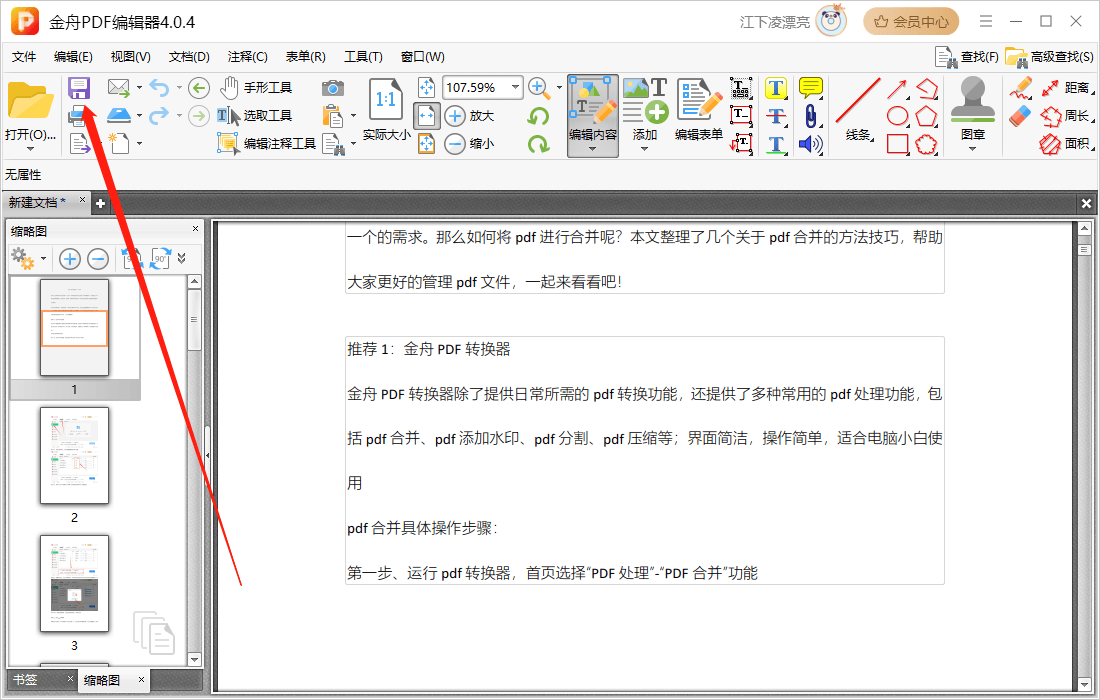The image size is (1100, 700).
Task: Select the Edit Annotation tool (编辑注释工具)
Action: coord(267,144)
